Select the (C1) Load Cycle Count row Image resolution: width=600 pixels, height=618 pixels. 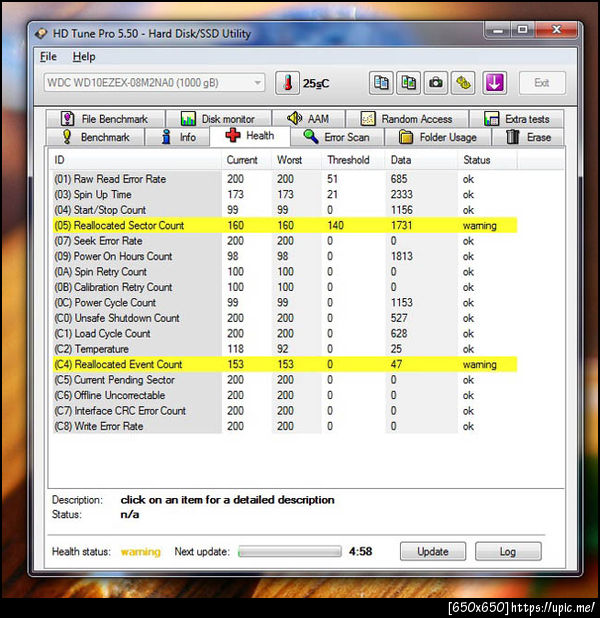(285, 333)
